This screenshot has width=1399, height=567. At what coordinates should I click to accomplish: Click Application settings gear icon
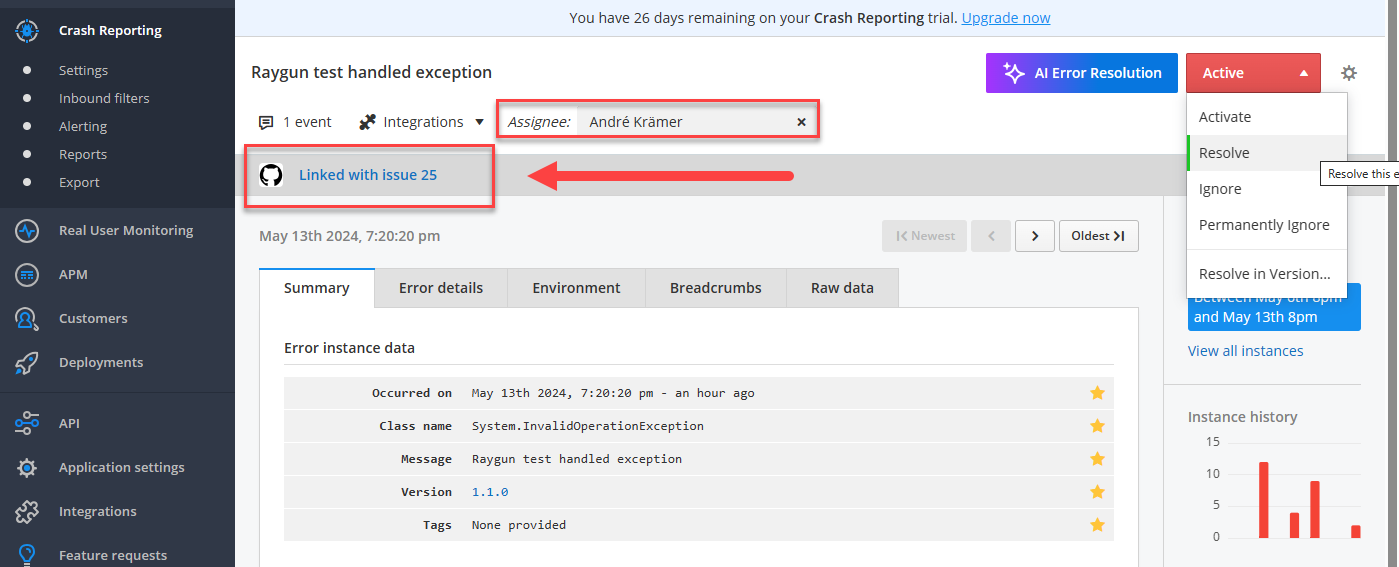point(27,467)
